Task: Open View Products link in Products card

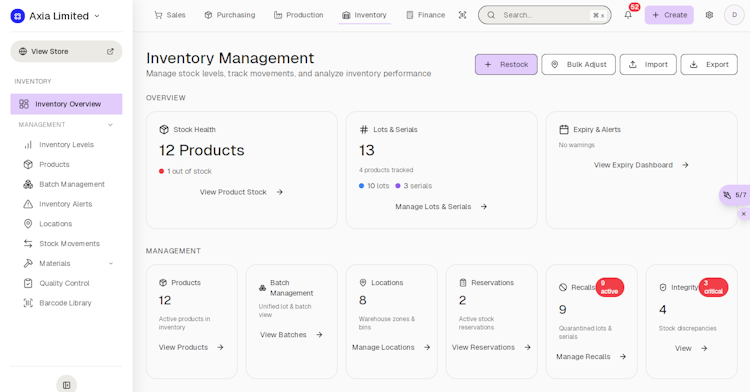Action: tap(191, 347)
